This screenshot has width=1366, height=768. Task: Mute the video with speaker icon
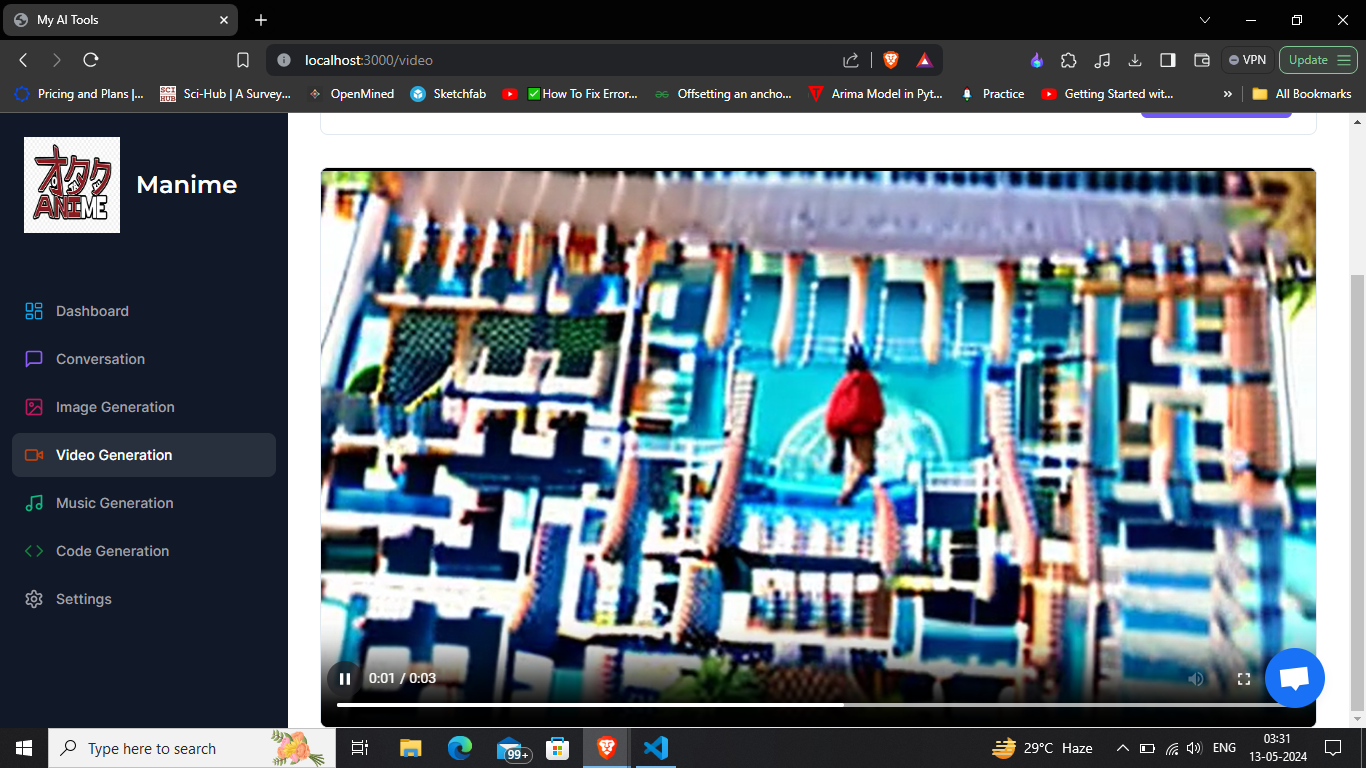1196,678
